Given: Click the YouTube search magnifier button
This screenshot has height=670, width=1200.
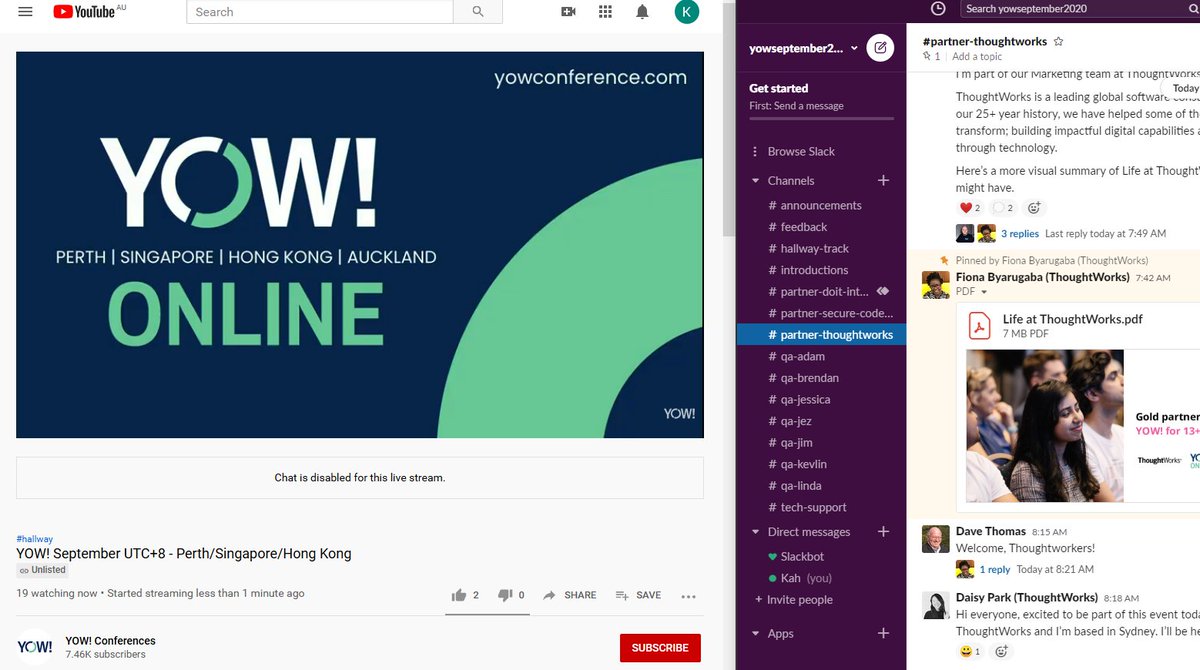Looking at the screenshot, I should pyautogui.click(x=478, y=12).
